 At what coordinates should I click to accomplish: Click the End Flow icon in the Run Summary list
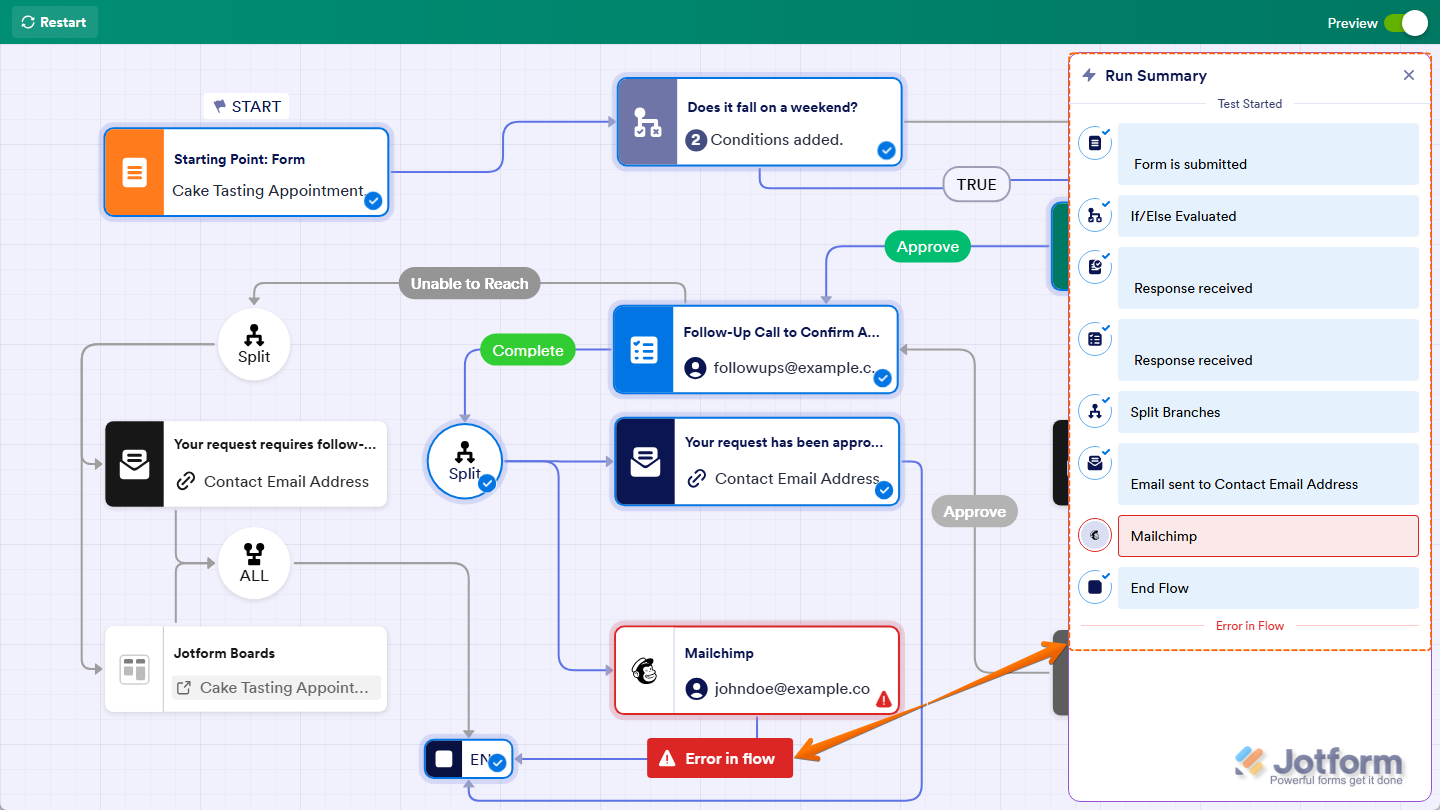point(1094,587)
